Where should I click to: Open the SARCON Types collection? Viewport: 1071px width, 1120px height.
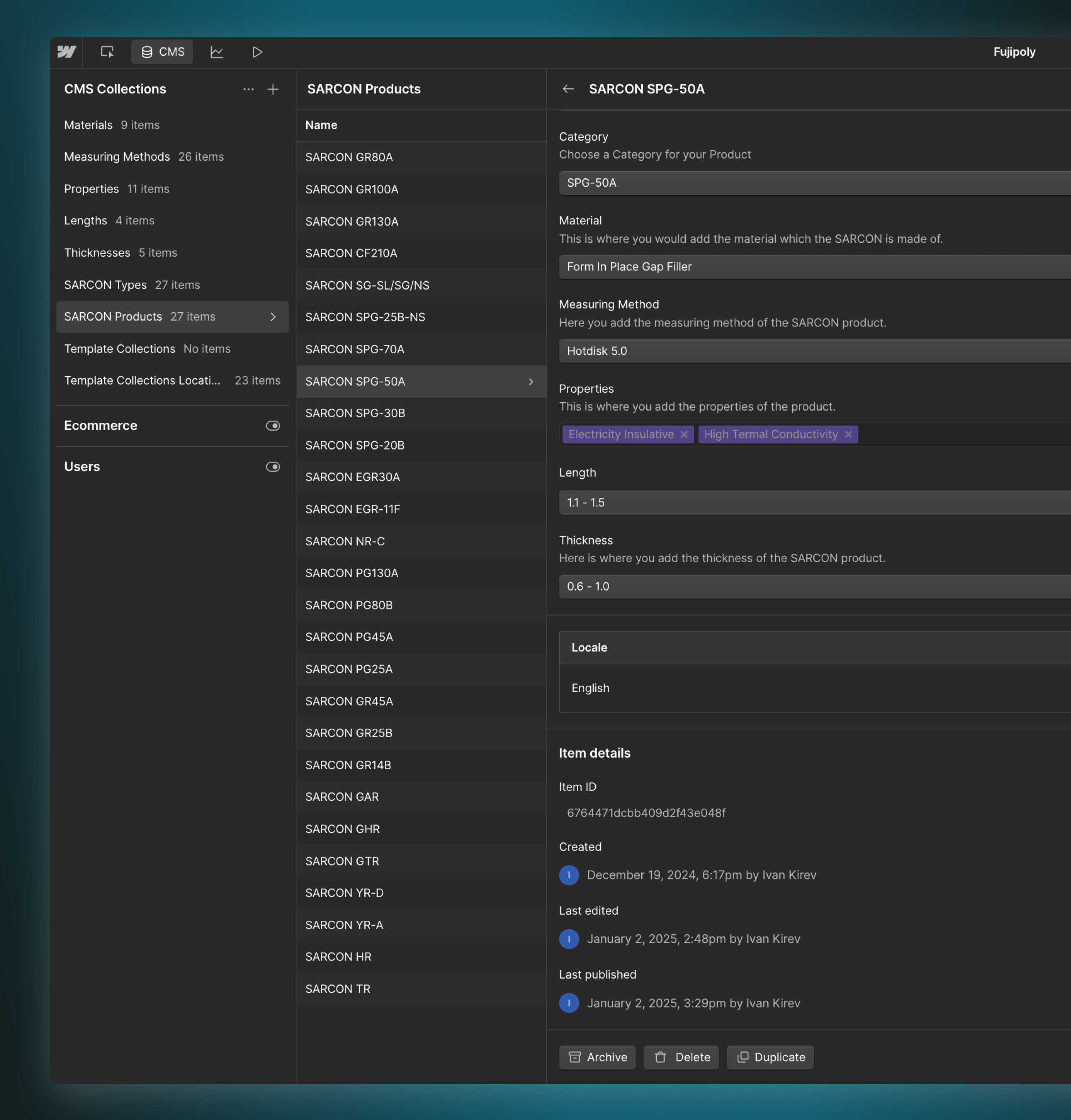pos(172,285)
